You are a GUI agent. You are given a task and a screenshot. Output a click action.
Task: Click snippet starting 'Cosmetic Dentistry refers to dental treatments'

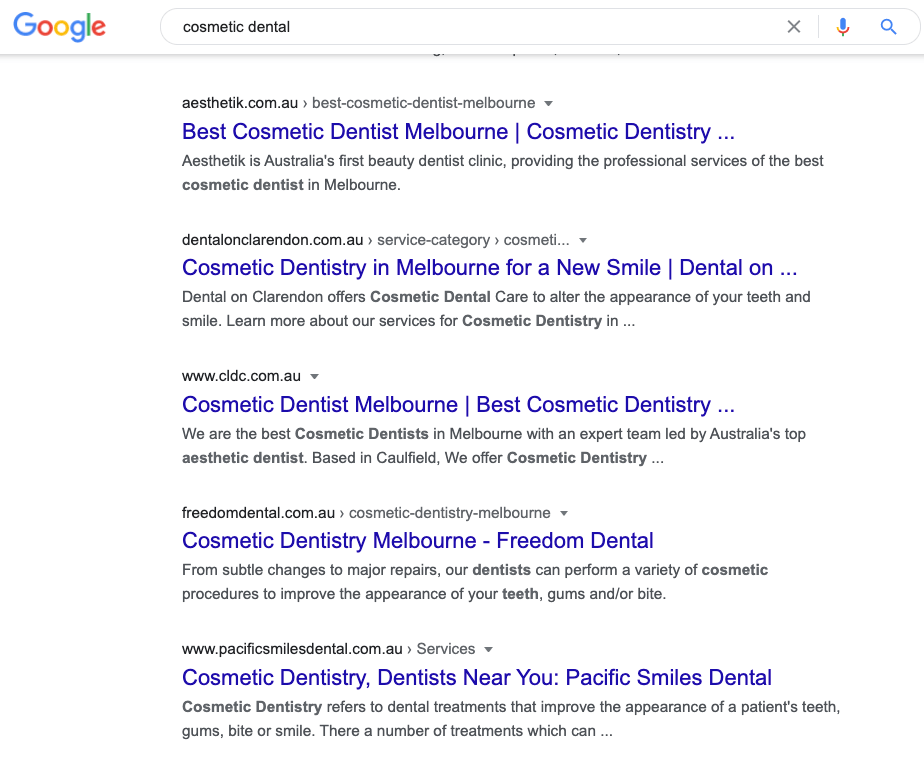coord(511,719)
